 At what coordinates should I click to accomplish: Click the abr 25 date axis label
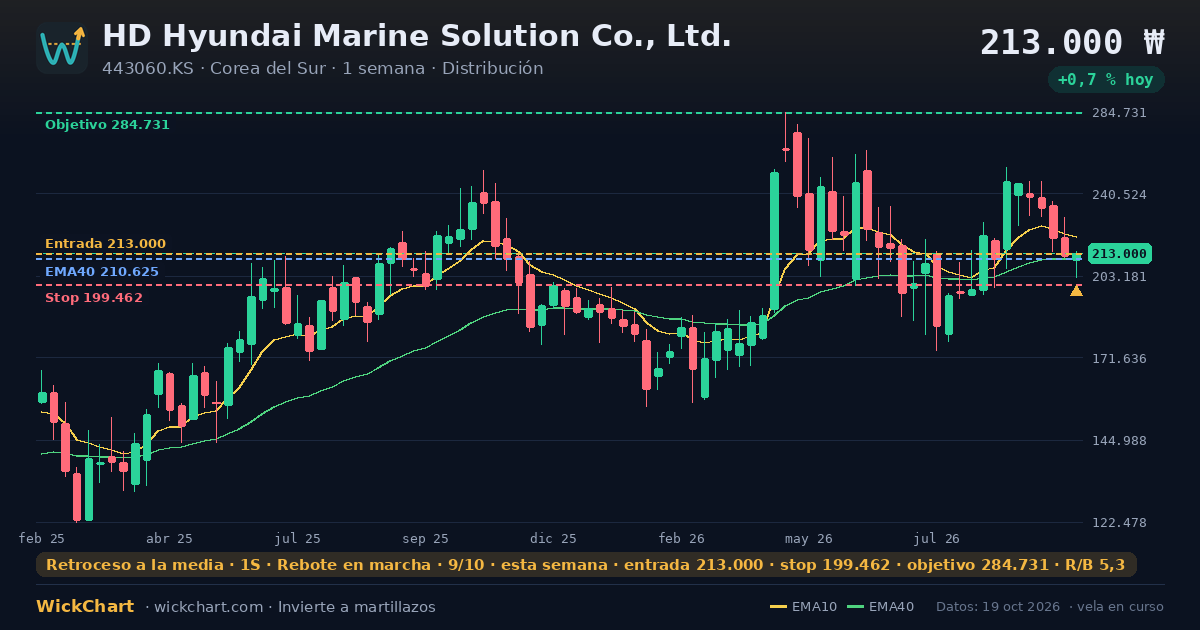pyautogui.click(x=169, y=538)
